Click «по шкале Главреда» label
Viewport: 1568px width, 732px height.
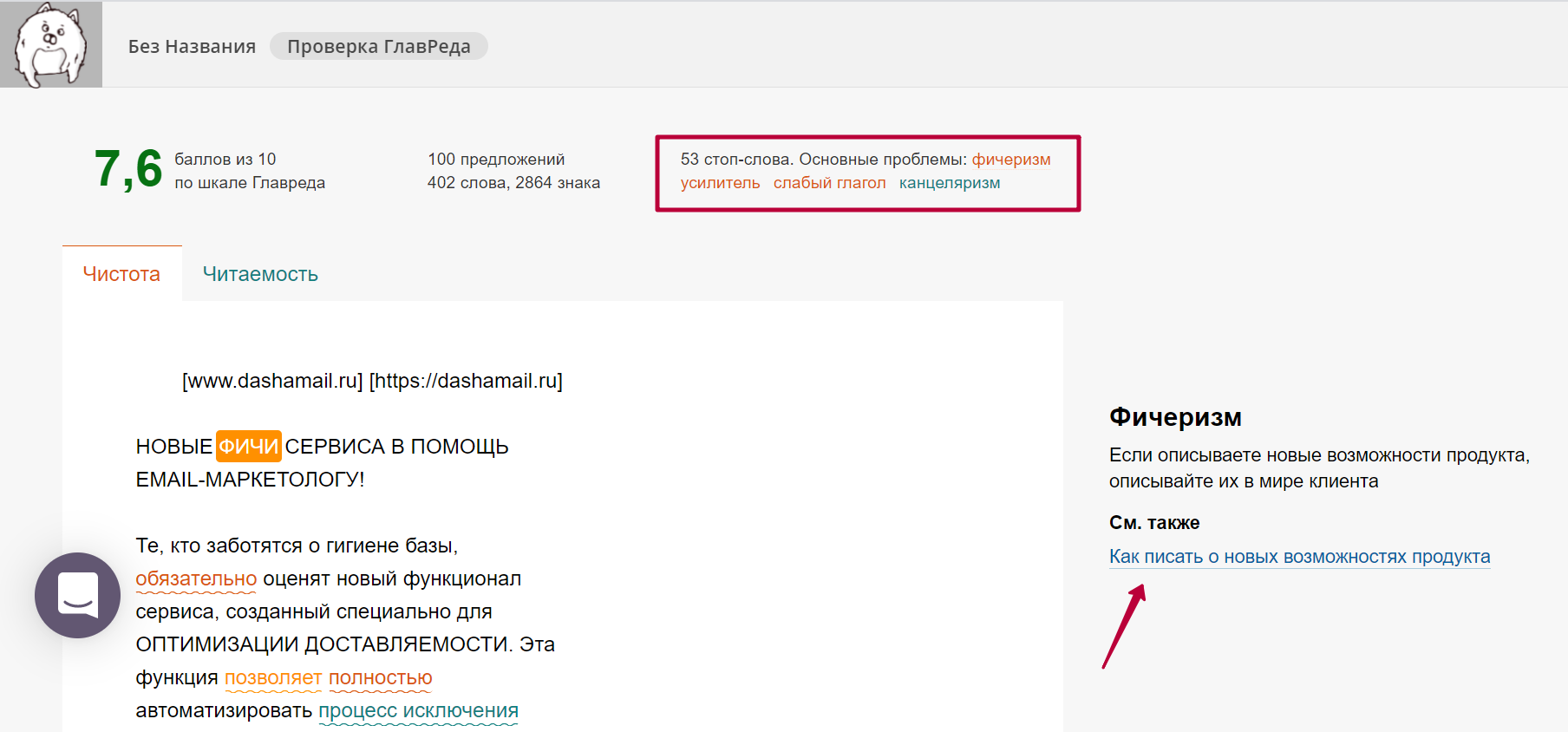(x=250, y=183)
